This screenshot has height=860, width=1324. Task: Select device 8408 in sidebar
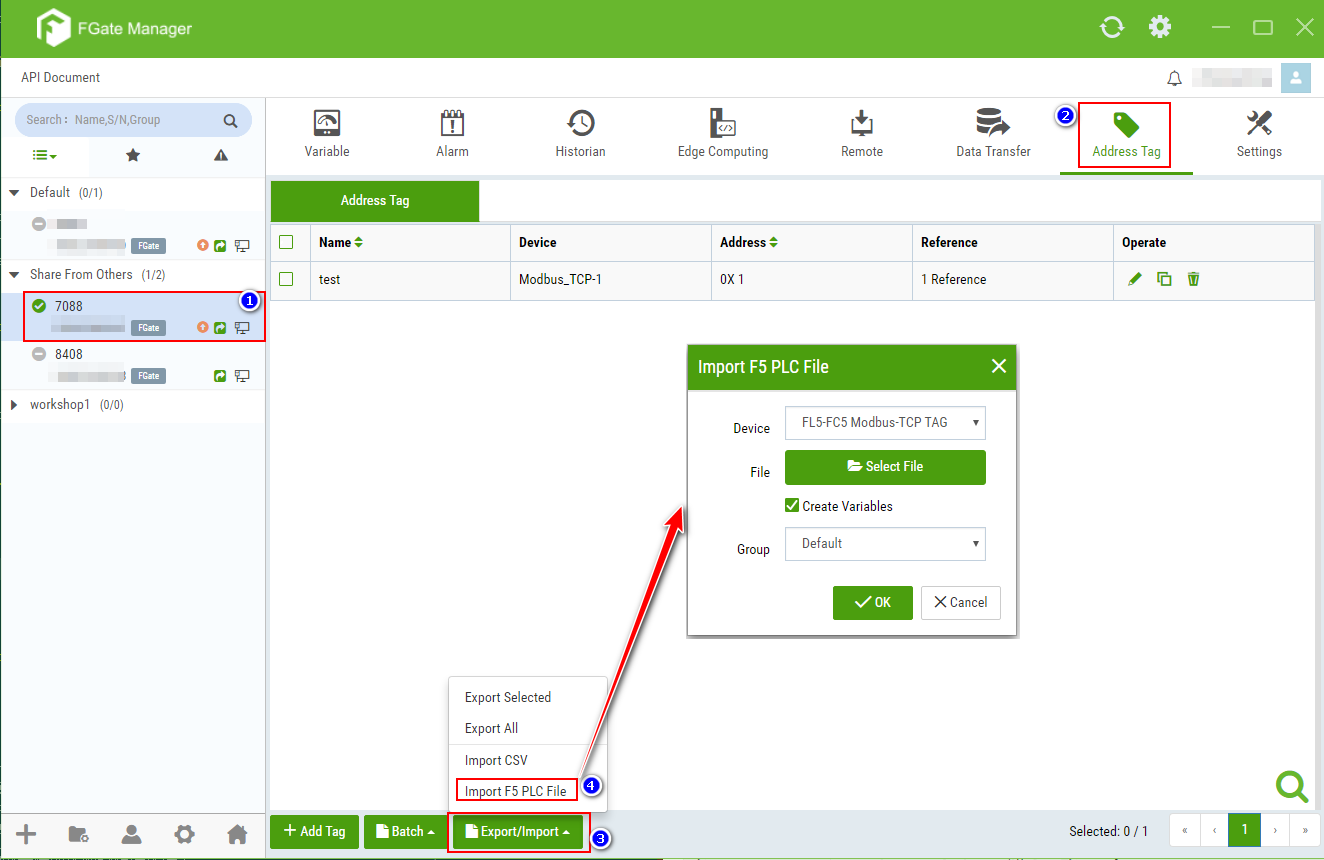(x=132, y=365)
